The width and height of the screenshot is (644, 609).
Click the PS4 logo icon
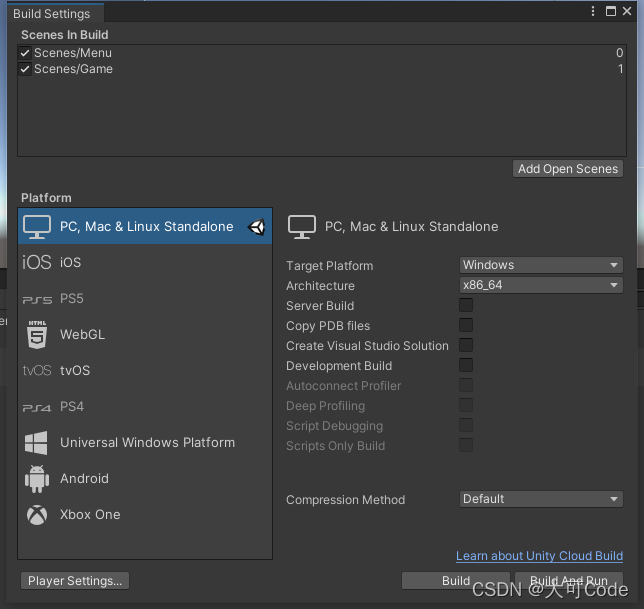click(x=37, y=408)
